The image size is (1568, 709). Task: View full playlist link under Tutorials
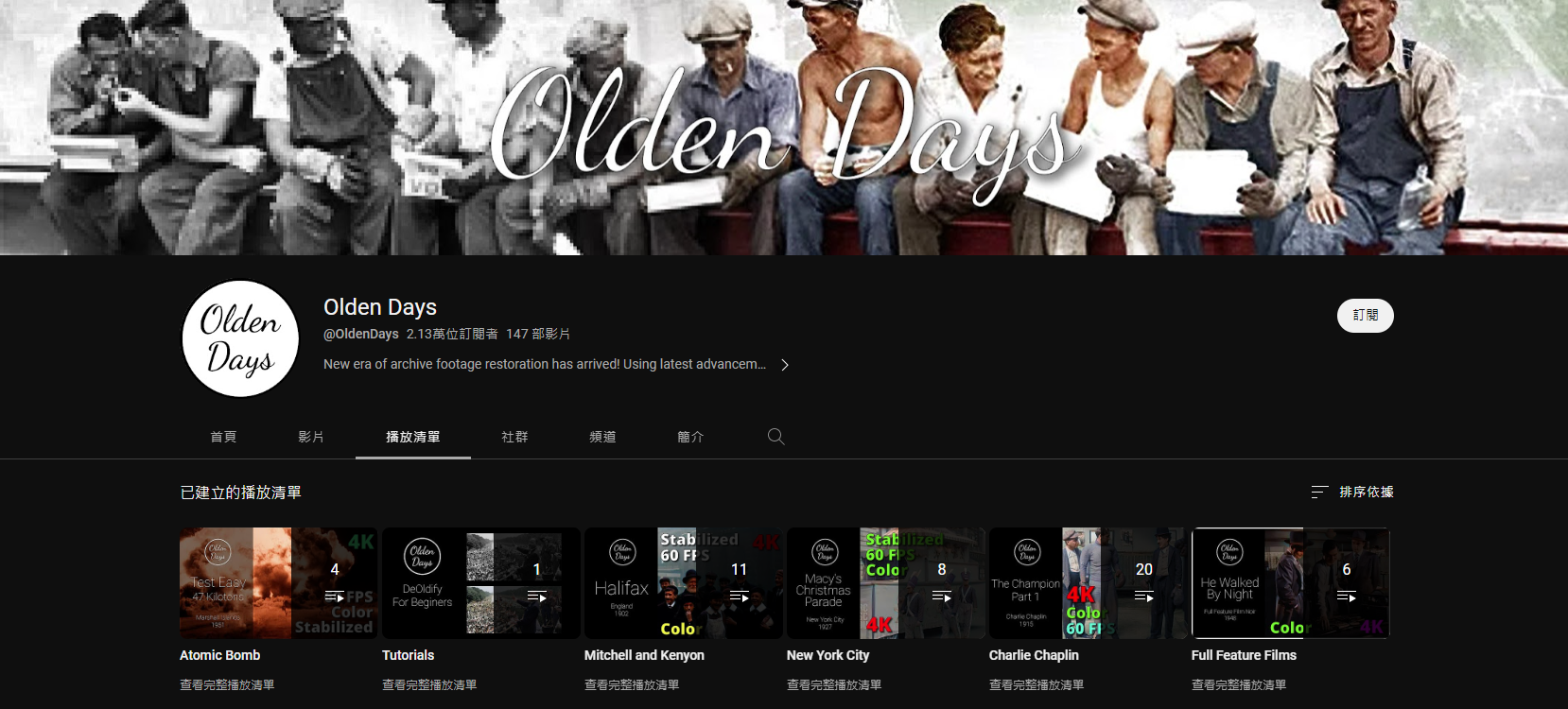pyautogui.click(x=429, y=685)
